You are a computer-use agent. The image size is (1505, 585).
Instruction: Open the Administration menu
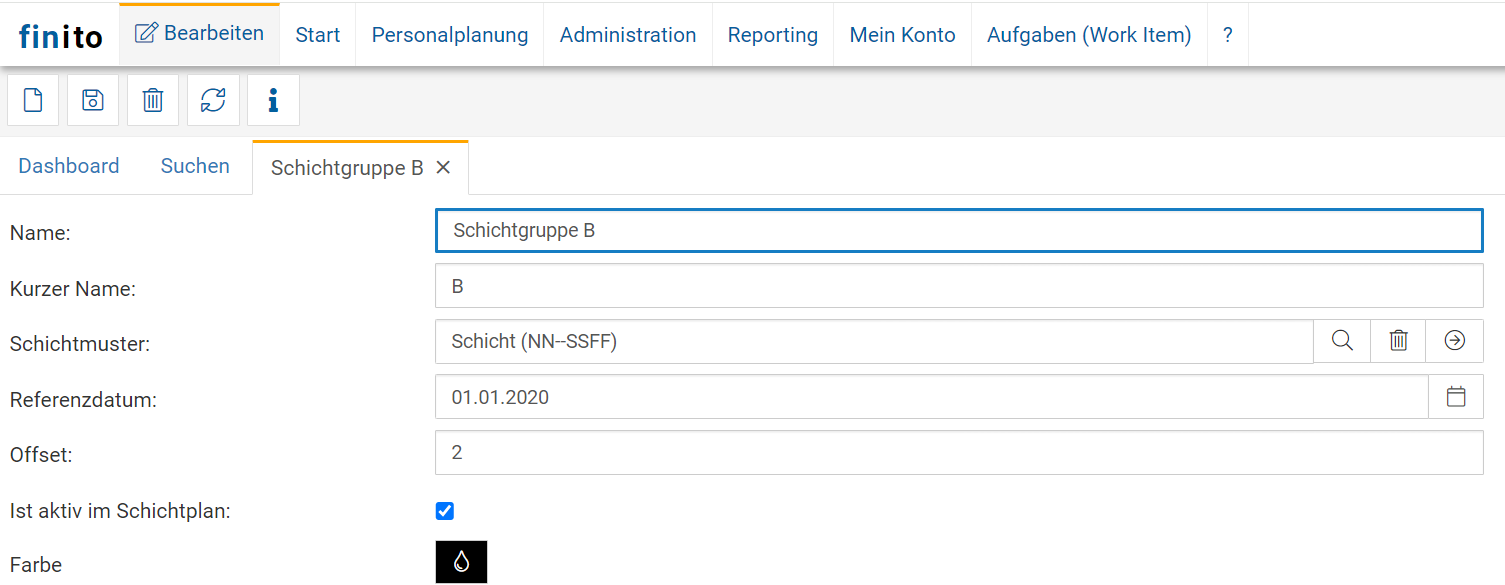(627, 35)
